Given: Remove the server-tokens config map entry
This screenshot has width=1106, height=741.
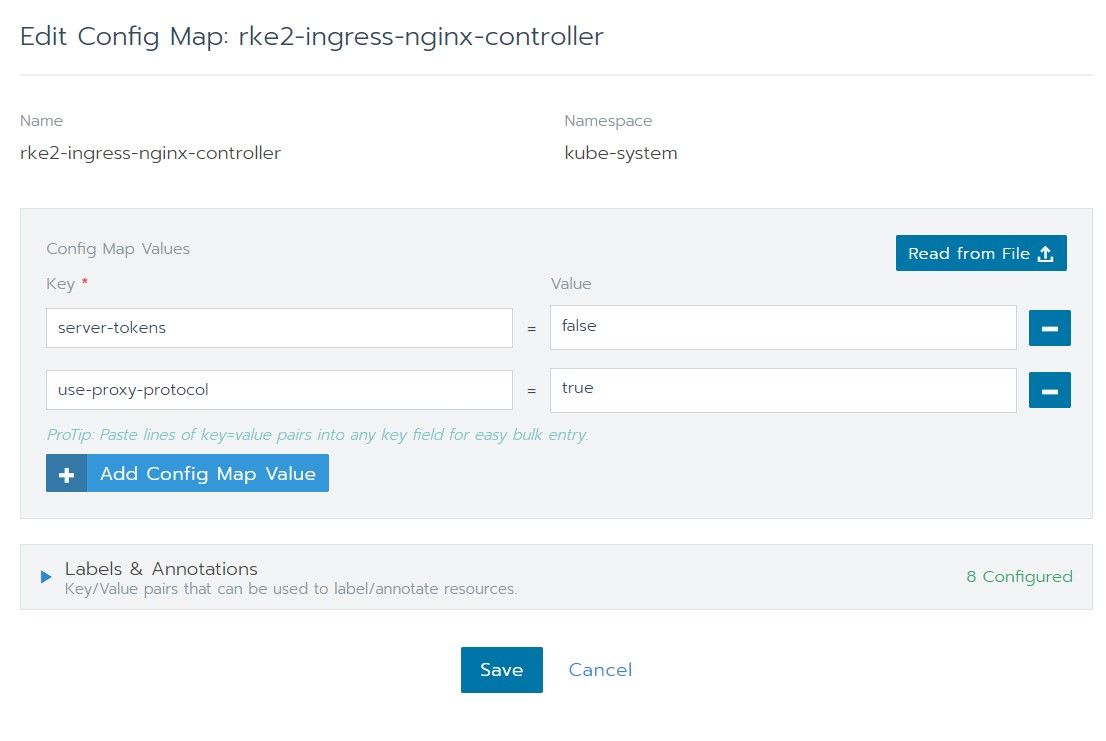Looking at the screenshot, I should (1050, 328).
